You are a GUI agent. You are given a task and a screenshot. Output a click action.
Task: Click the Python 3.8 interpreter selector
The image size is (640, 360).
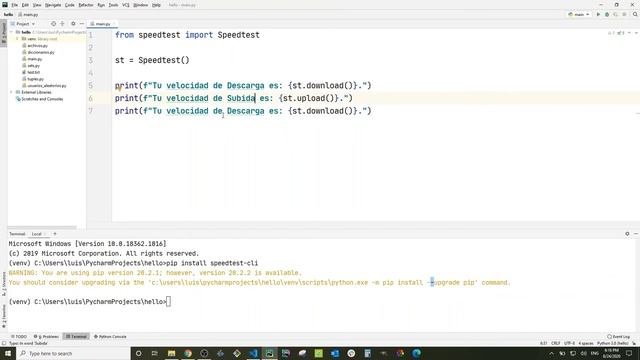pyautogui.click(x=613, y=343)
